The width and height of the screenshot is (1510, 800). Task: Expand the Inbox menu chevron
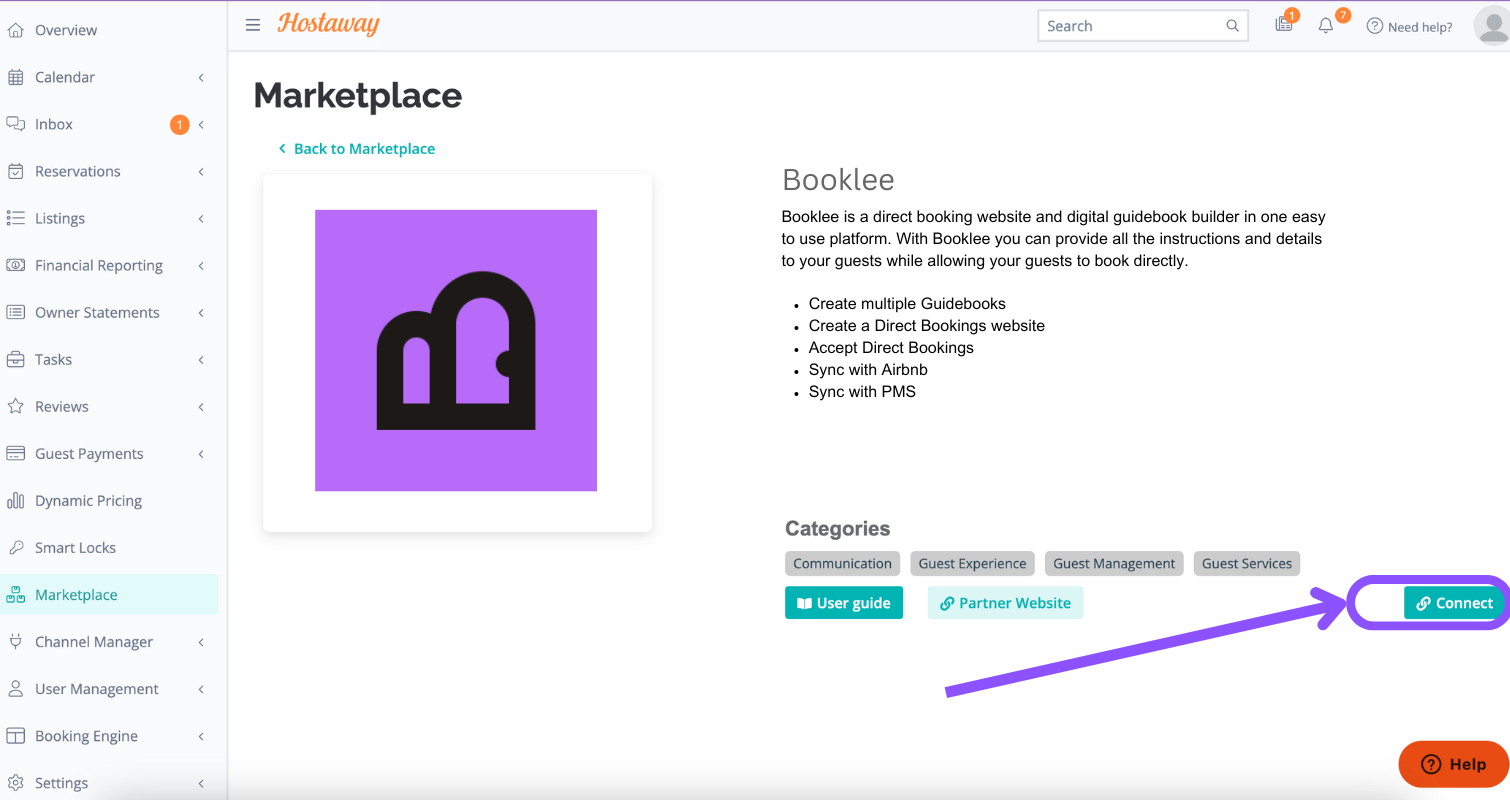point(201,124)
